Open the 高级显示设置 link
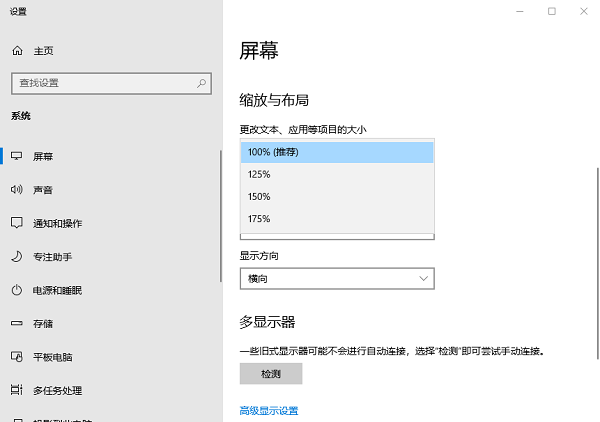Image resolution: width=600 pixels, height=422 pixels. click(x=268, y=411)
